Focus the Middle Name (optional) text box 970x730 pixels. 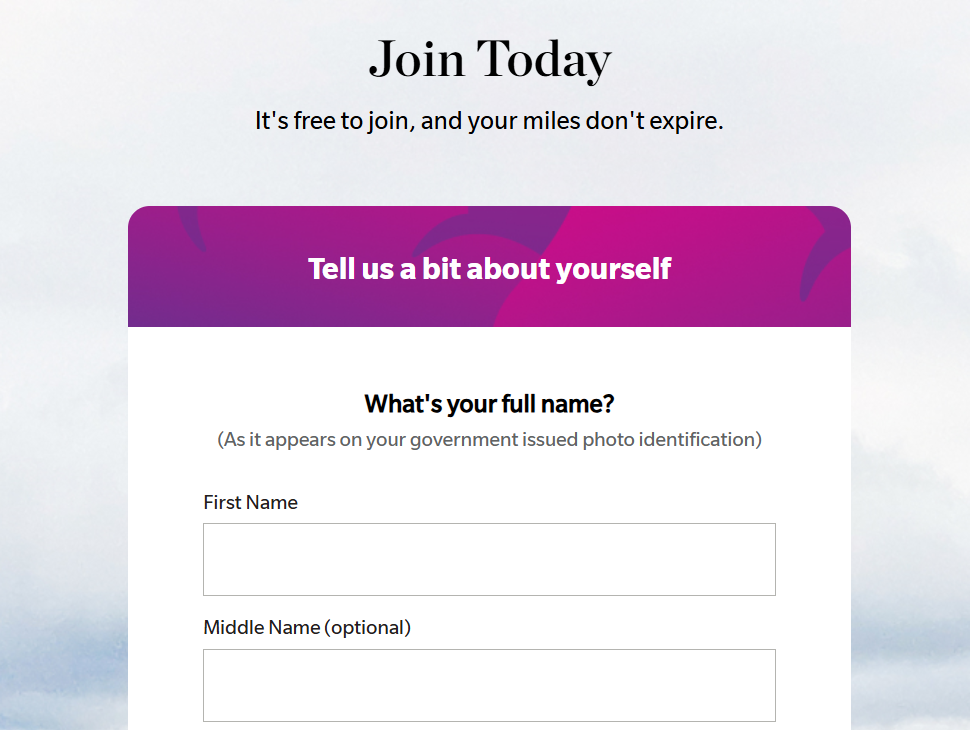coord(489,685)
